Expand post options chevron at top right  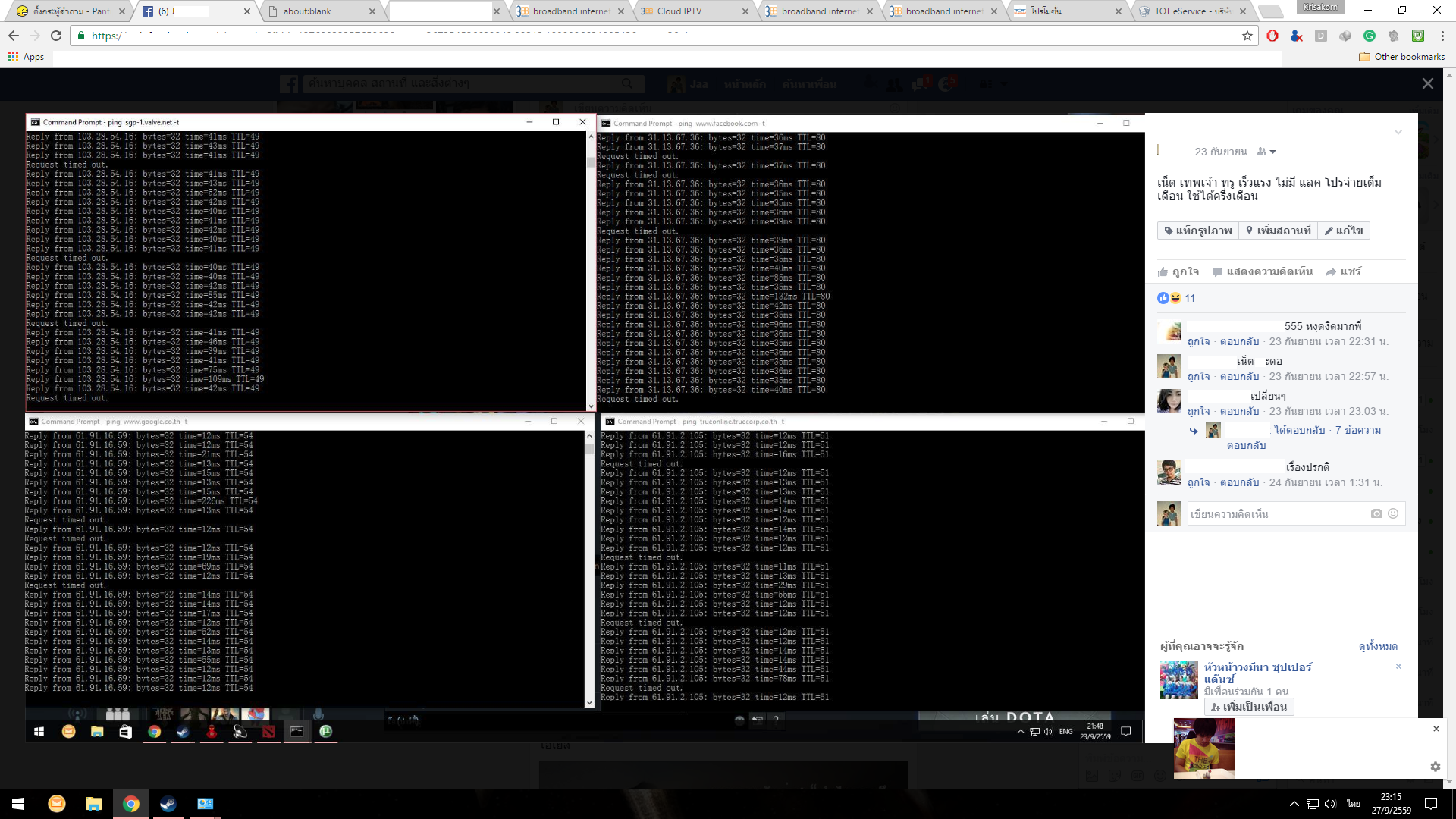(x=1398, y=133)
